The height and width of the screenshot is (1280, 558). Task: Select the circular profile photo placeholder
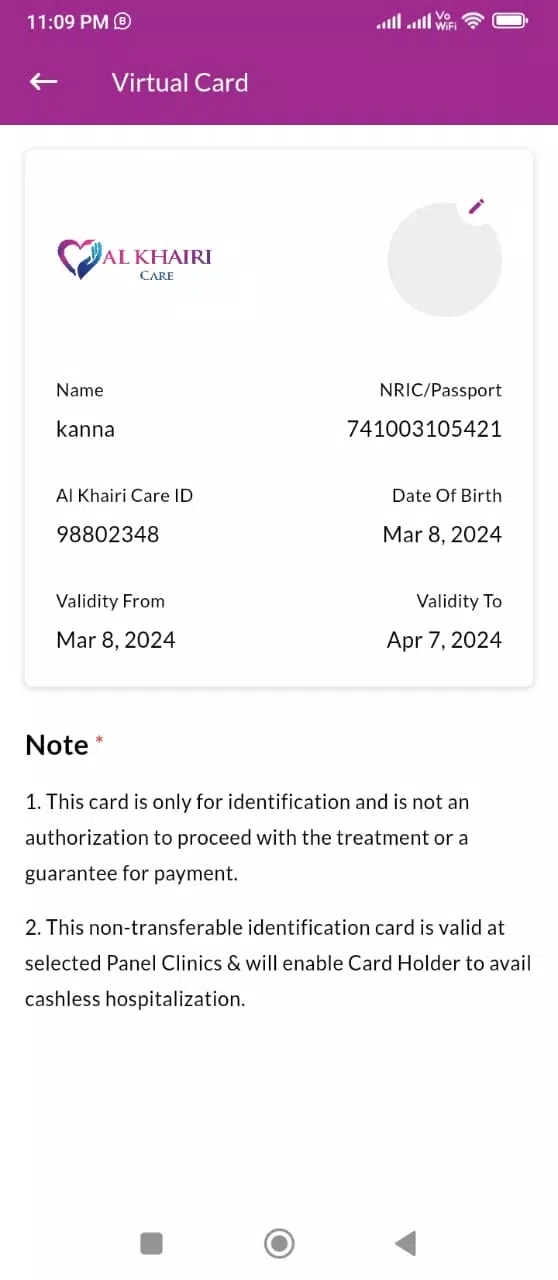coord(444,260)
